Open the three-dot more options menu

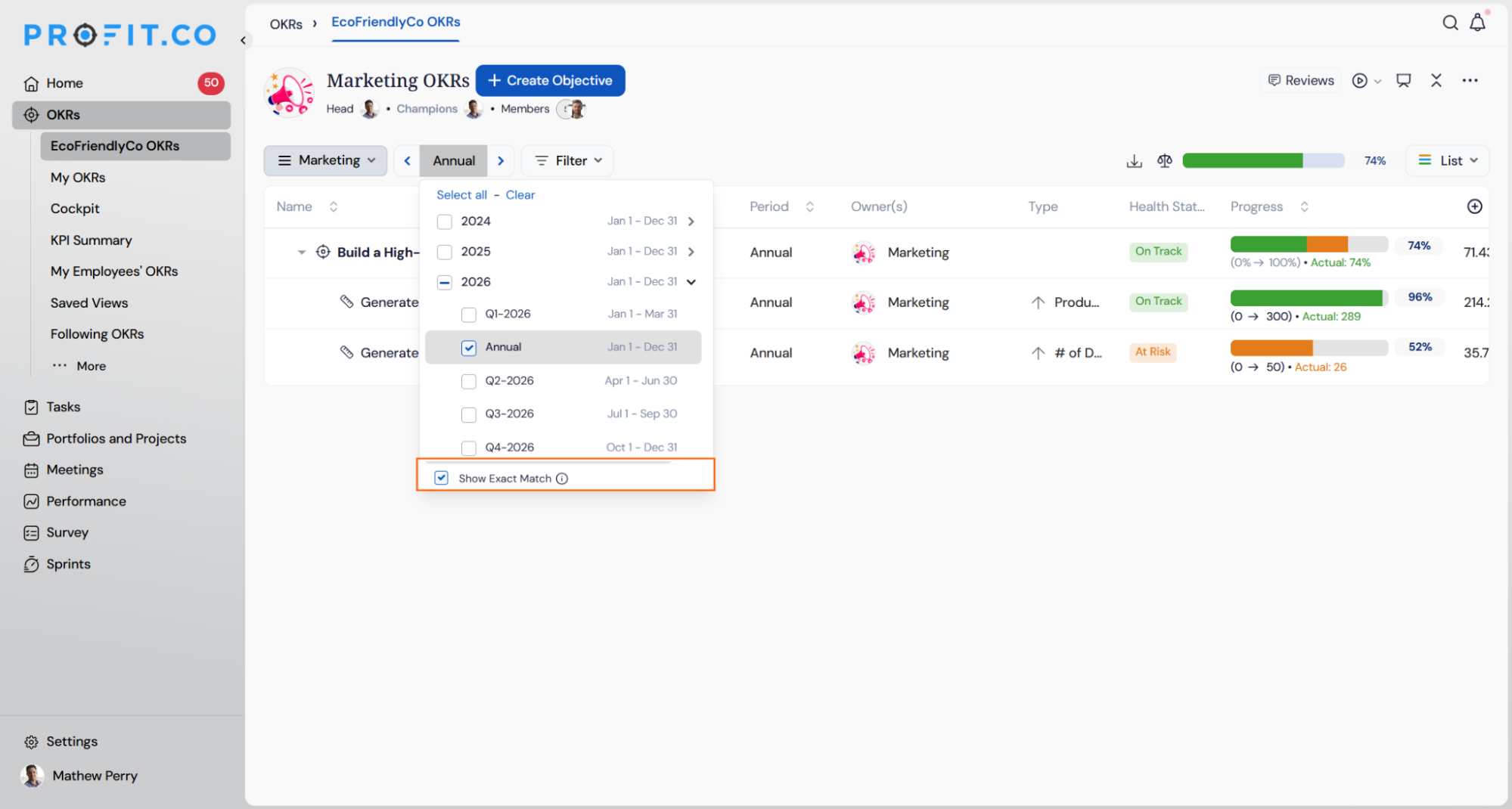pos(1470,80)
